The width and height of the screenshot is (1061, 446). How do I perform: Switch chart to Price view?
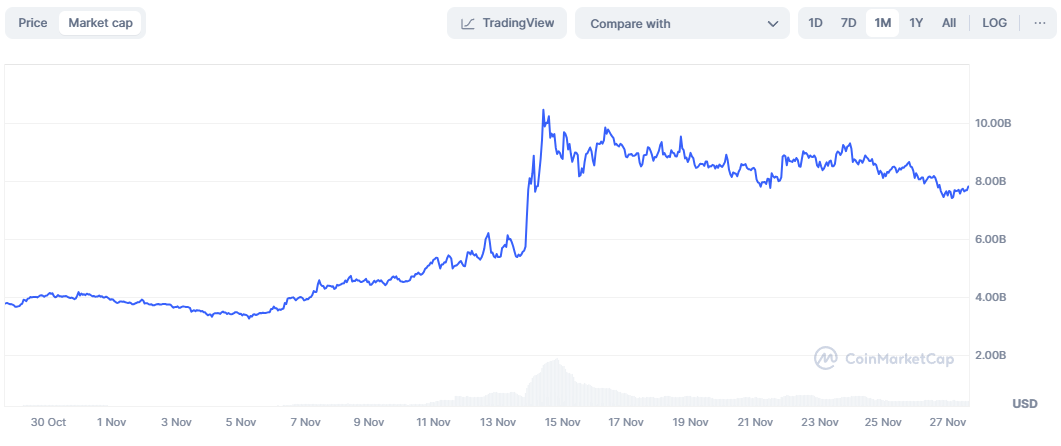[33, 23]
